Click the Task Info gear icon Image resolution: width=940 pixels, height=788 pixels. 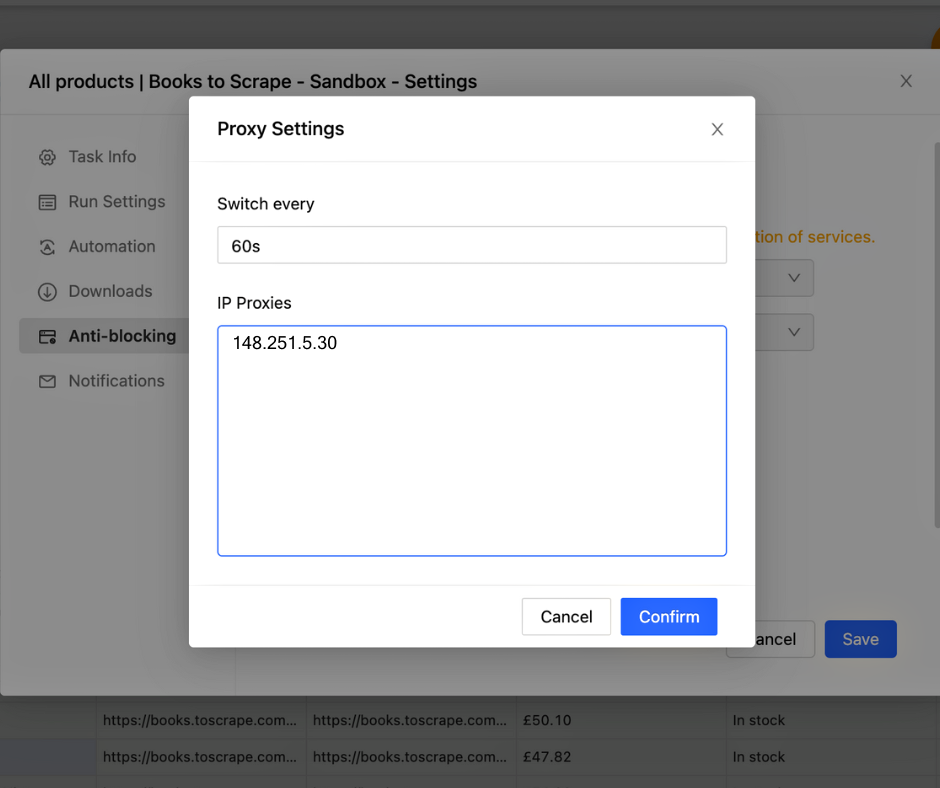(46, 157)
